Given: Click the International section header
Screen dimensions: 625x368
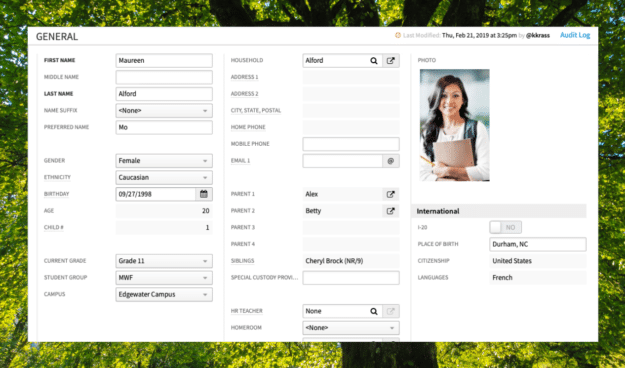Looking at the screenshot, I should click(499, 211).
